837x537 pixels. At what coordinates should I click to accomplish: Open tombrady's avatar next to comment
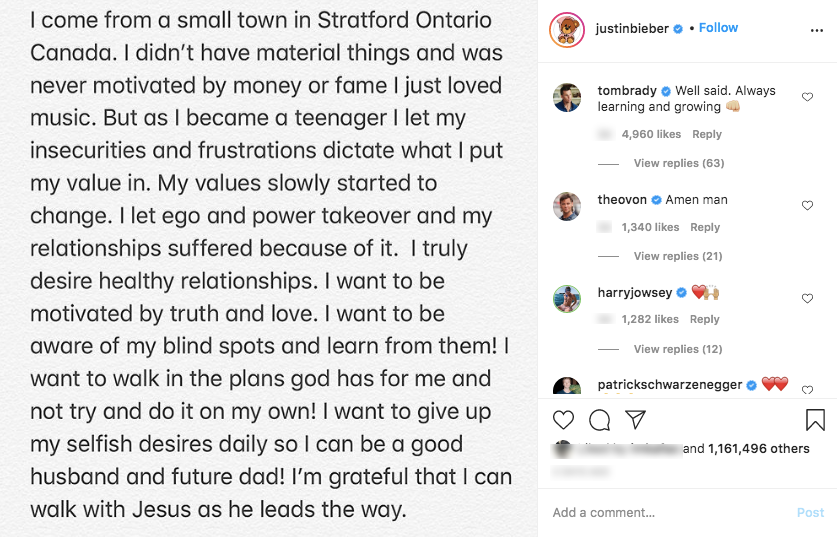point(567,98)
